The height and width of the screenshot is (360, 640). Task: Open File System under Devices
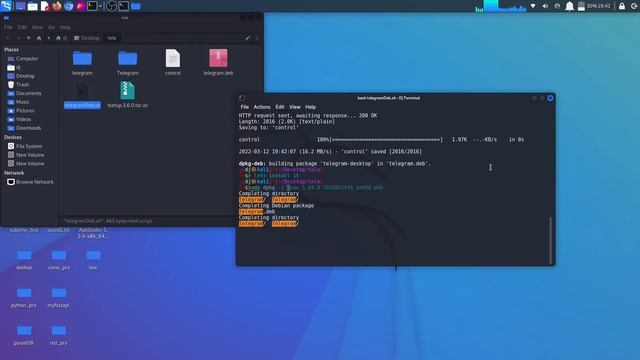tap(29, 146)
